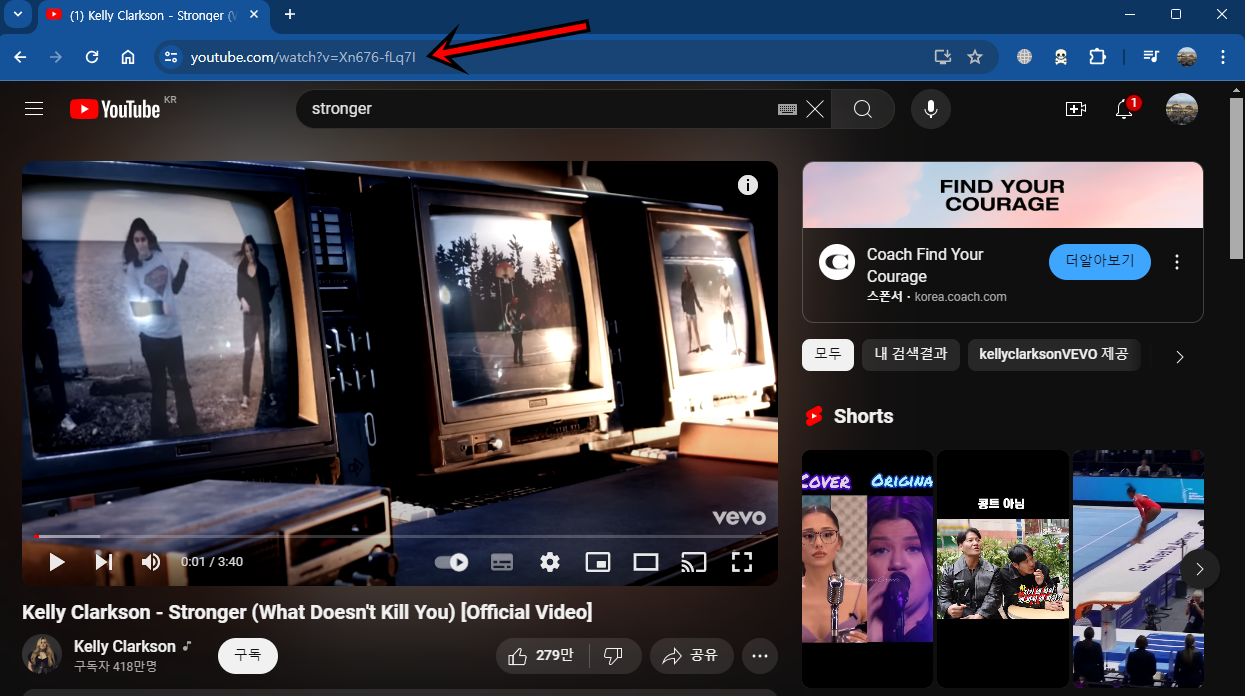This screenshot has width=1245, height=696.
Task: Subscribe with the 구독 button
Action: tap(248, 656)
